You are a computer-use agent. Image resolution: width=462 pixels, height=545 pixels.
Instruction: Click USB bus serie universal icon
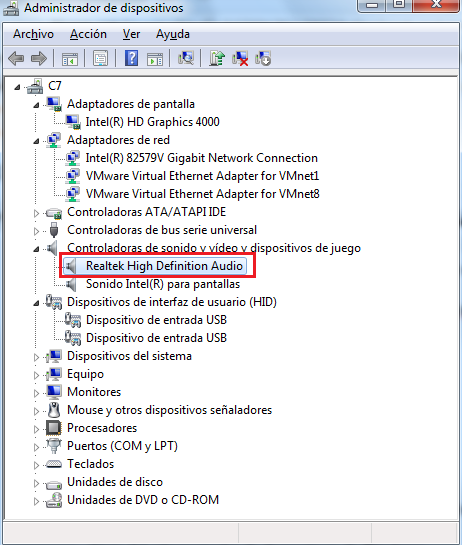pyautogui.click(x=54, y=230)
